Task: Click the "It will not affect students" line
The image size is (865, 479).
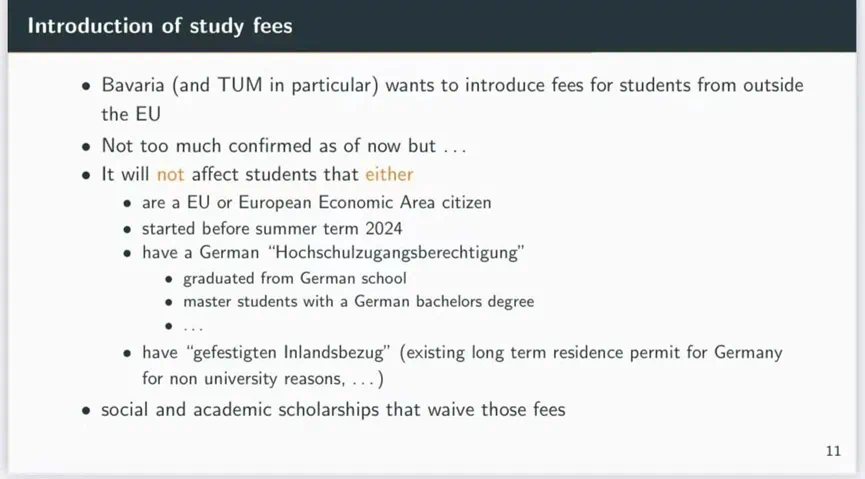Action: click(x=257, y=174)
